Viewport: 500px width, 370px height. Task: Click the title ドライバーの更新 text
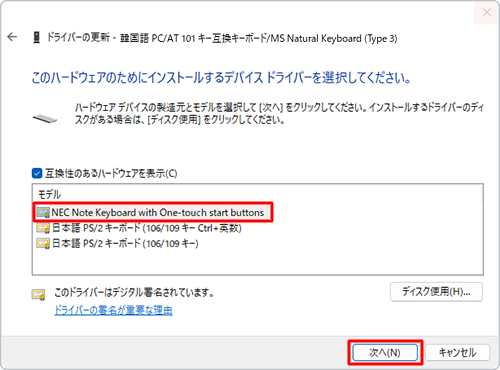tap(78, 37)
